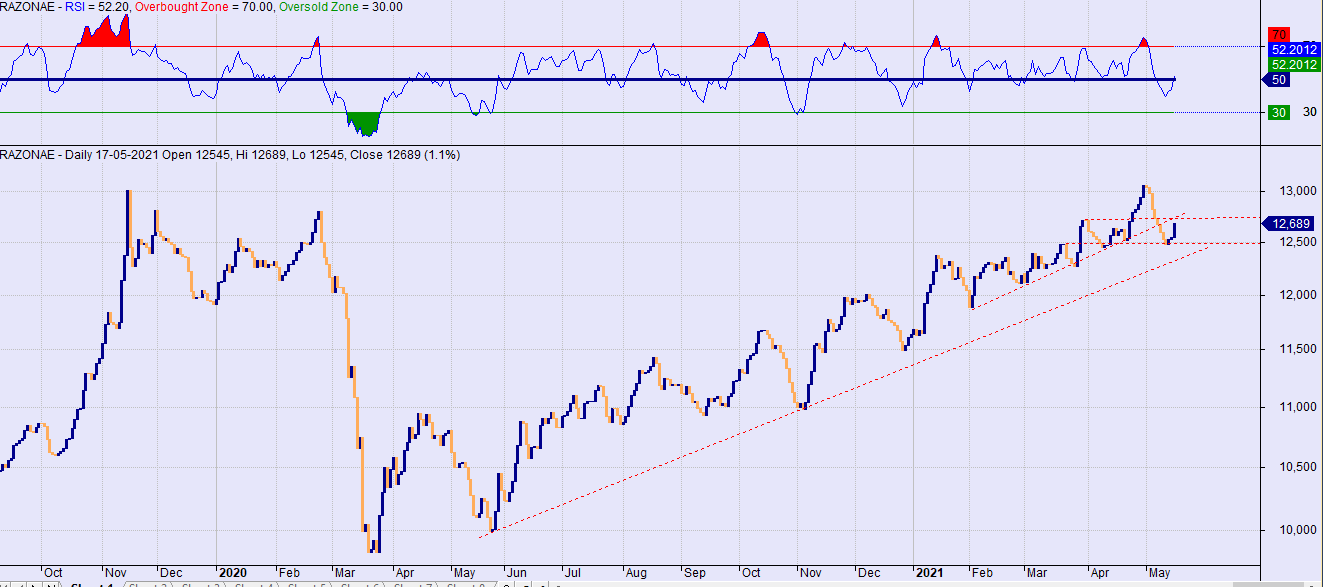Image resolution: width=1323 pixels, height=587 pixels.
Task: Click the 'Oversold Zone = 30.00' label
Action: (x=341, y=7)
